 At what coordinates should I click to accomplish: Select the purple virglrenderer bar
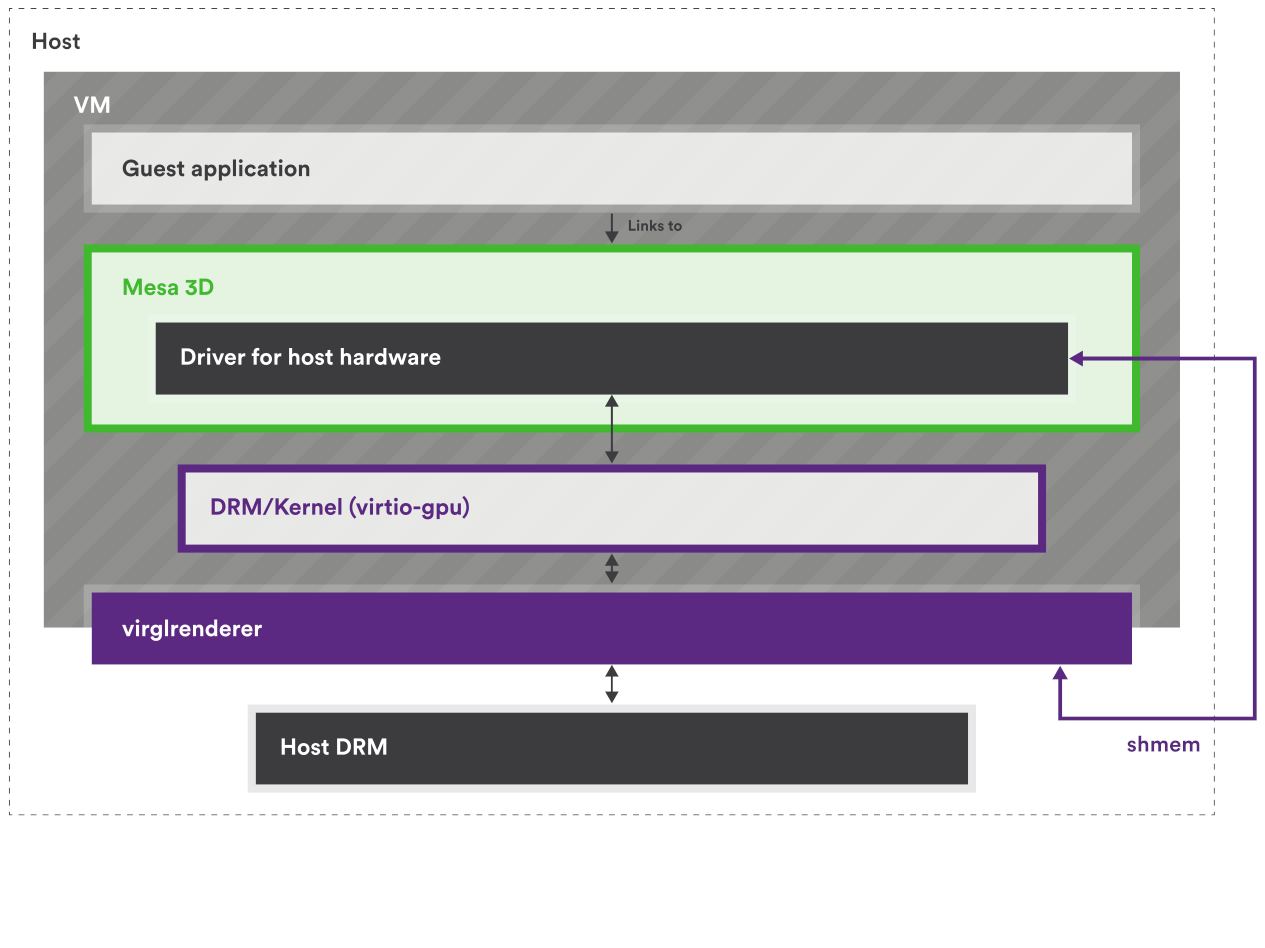tap(610, 628)
